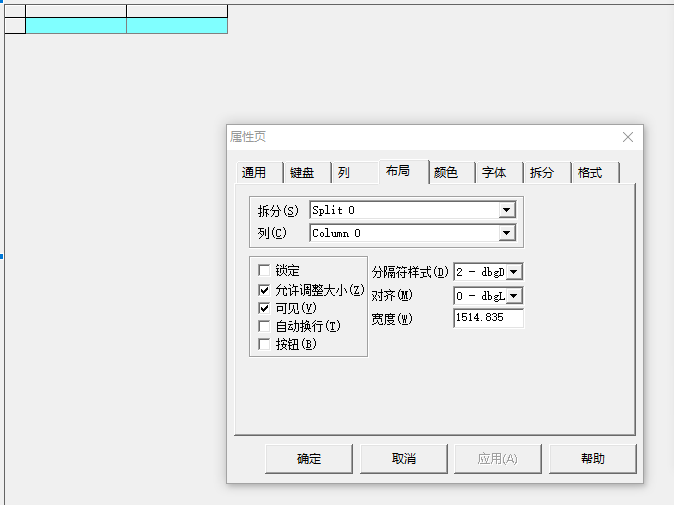This screenshot has height=505, width=674.
Task: Expand the 列(C) Column 0 dropdown
Action: click(507, 233)
